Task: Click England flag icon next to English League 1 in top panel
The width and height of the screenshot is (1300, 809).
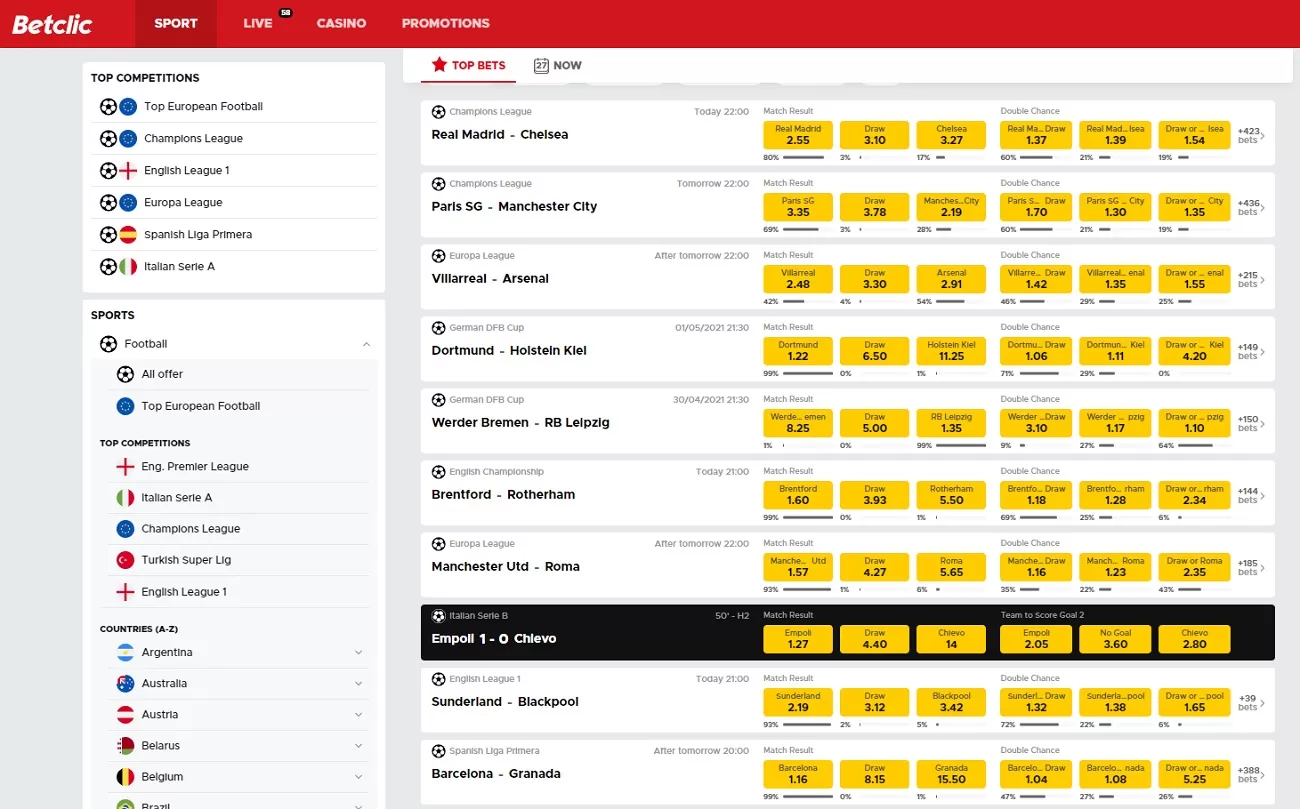Action: (x=128, y=170)
